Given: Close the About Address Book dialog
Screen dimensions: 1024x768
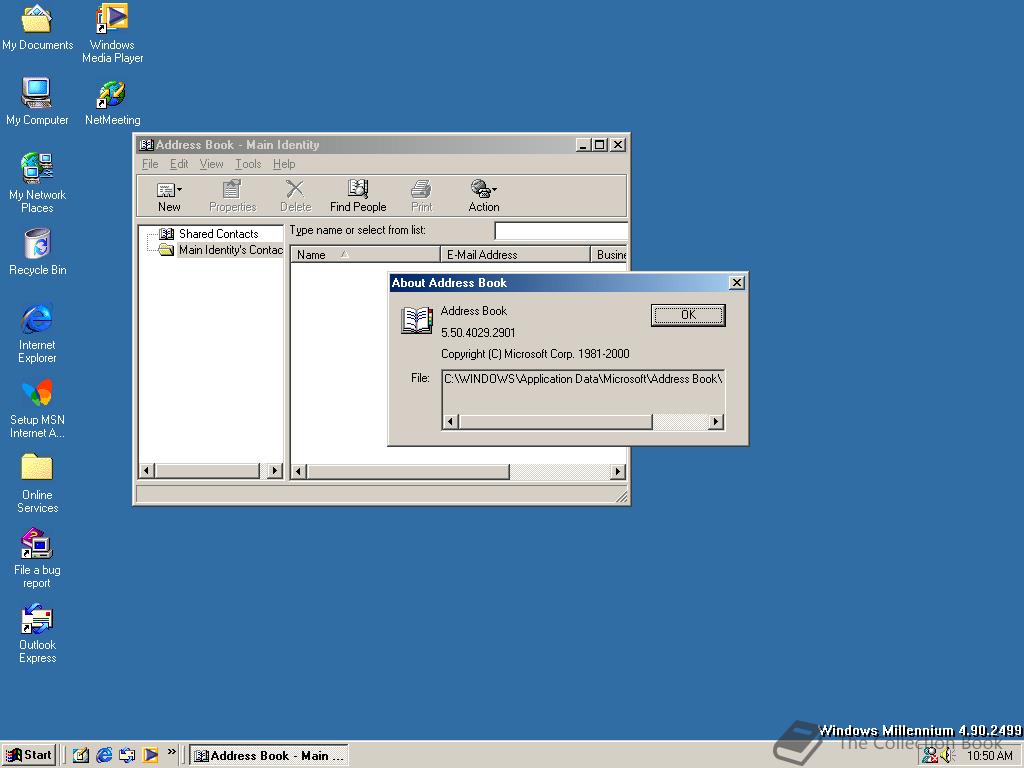Looking at the screenshot, I should pyautogui.click(x=737, y=282).
